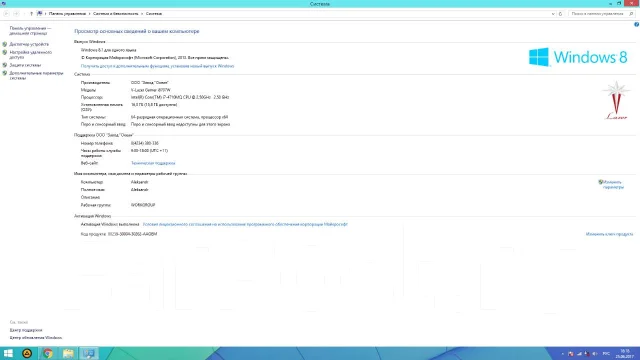Click 'Изменить параметры' link
This screenshot has width=640, height=360.
pyautogui.click(x=613, y=184)
